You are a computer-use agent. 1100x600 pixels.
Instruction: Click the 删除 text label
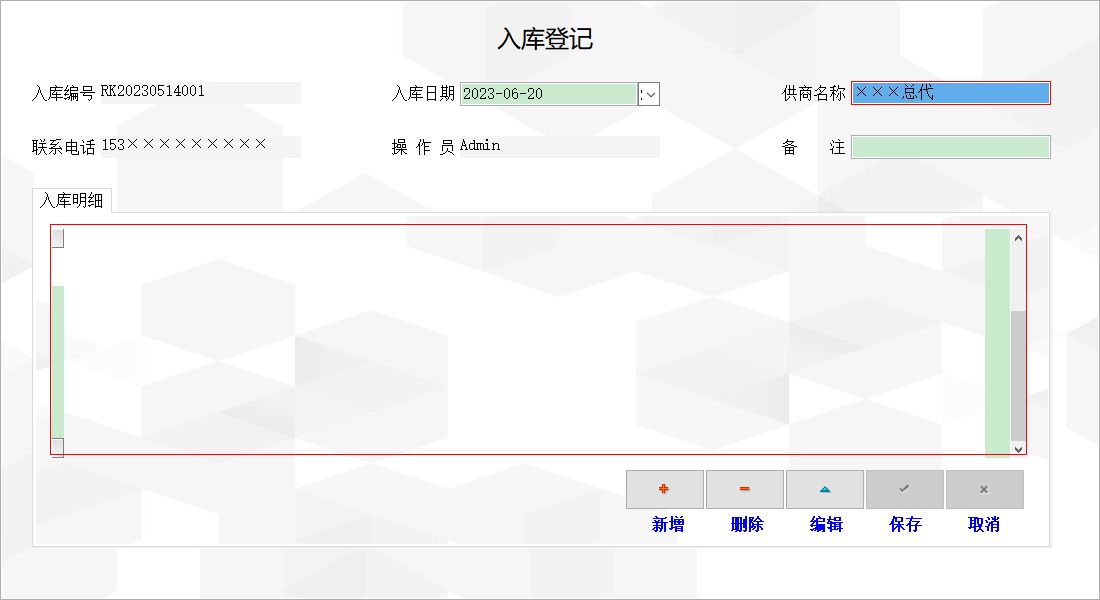tap(747, 524)
